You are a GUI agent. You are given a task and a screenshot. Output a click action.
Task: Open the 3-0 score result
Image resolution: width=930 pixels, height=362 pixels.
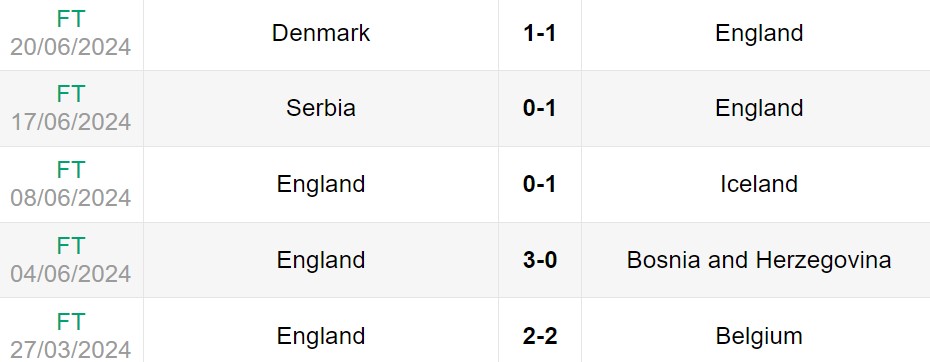(540, 260)
